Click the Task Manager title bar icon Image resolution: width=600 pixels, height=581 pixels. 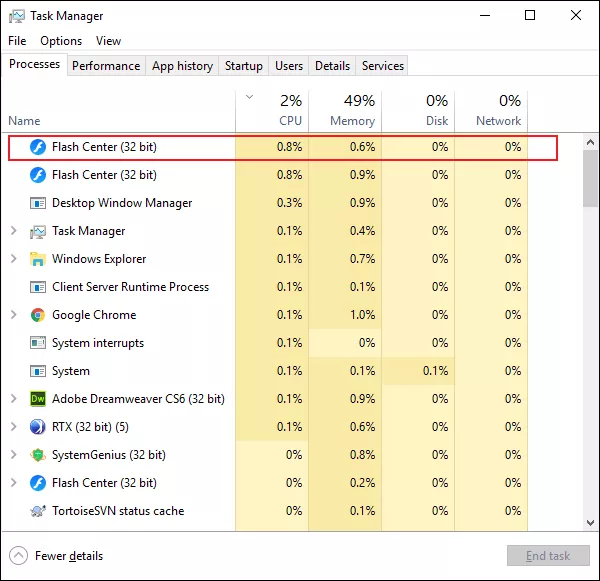pyautogui.click(x=16, y=16)
